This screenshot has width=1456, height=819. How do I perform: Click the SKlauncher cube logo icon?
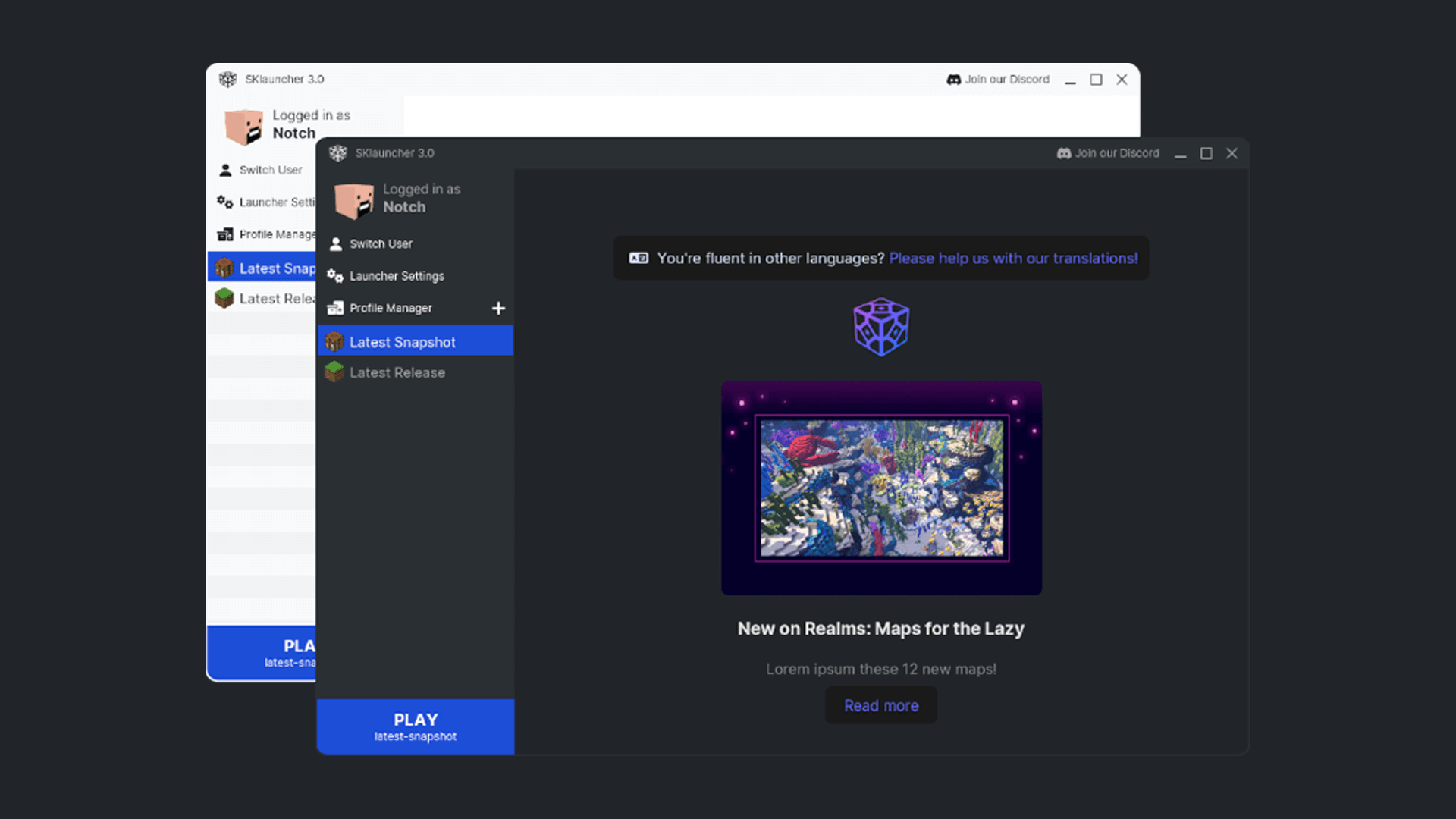337,153
